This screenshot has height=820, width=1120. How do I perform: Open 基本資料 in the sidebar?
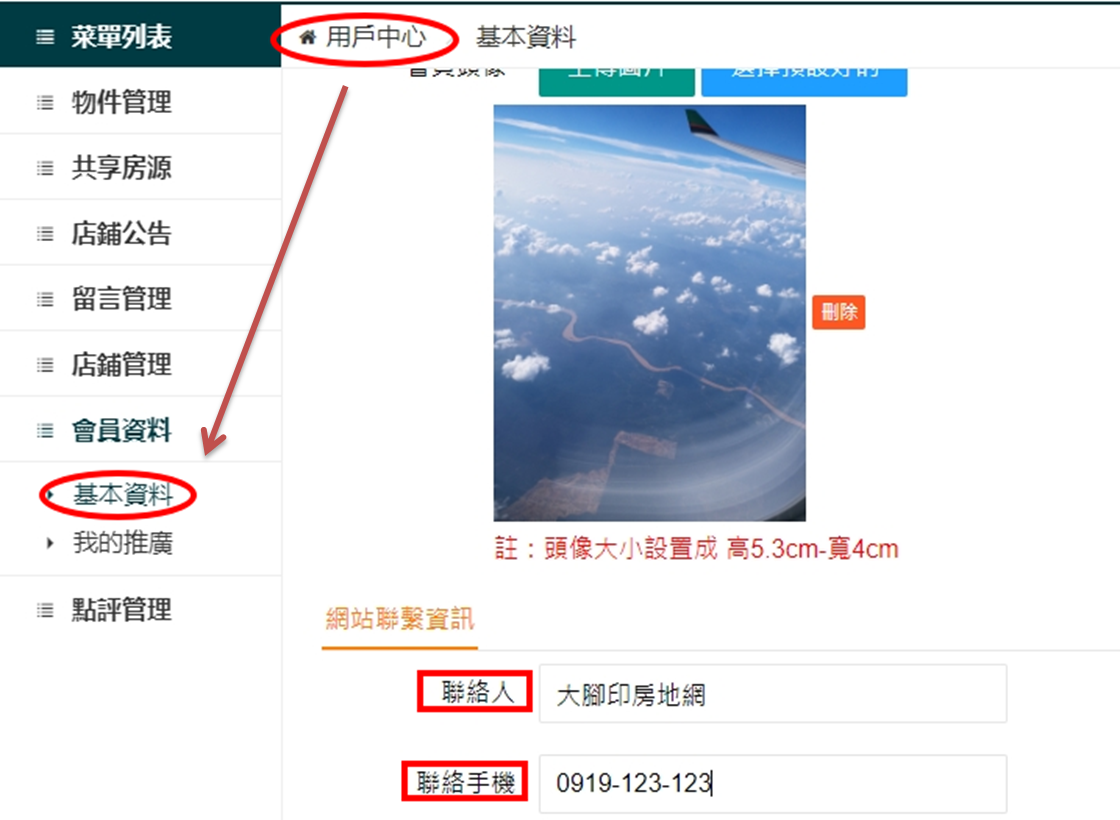[123, 494]
